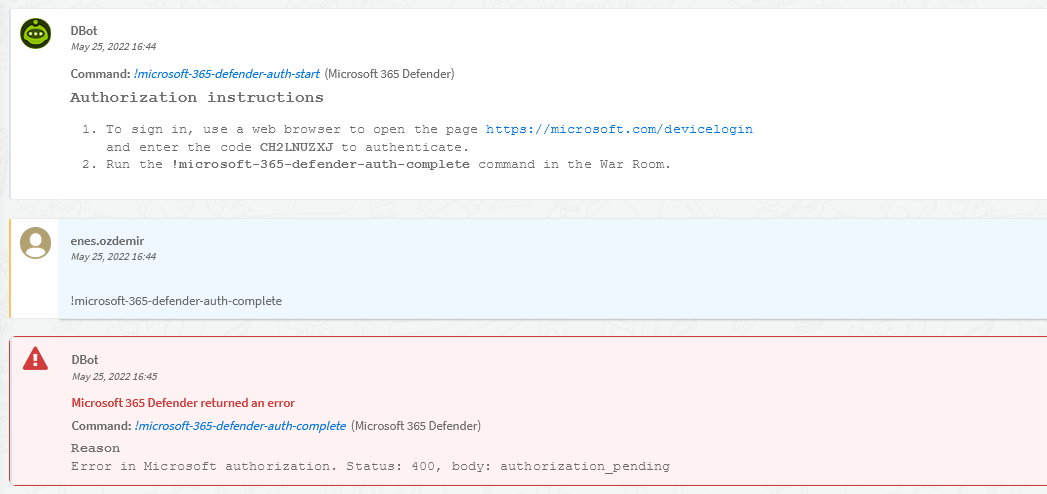
Task: Click enes.ozdemir's user avatar icon
Action: point(35,243)
